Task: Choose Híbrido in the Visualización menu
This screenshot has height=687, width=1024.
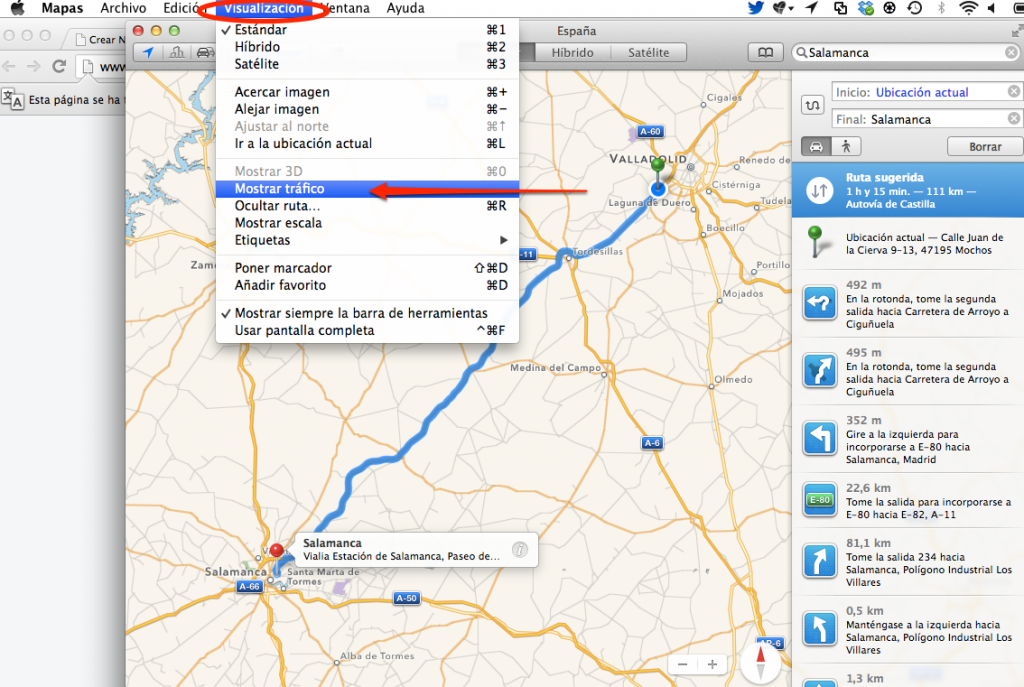Action: pos(367,46)
